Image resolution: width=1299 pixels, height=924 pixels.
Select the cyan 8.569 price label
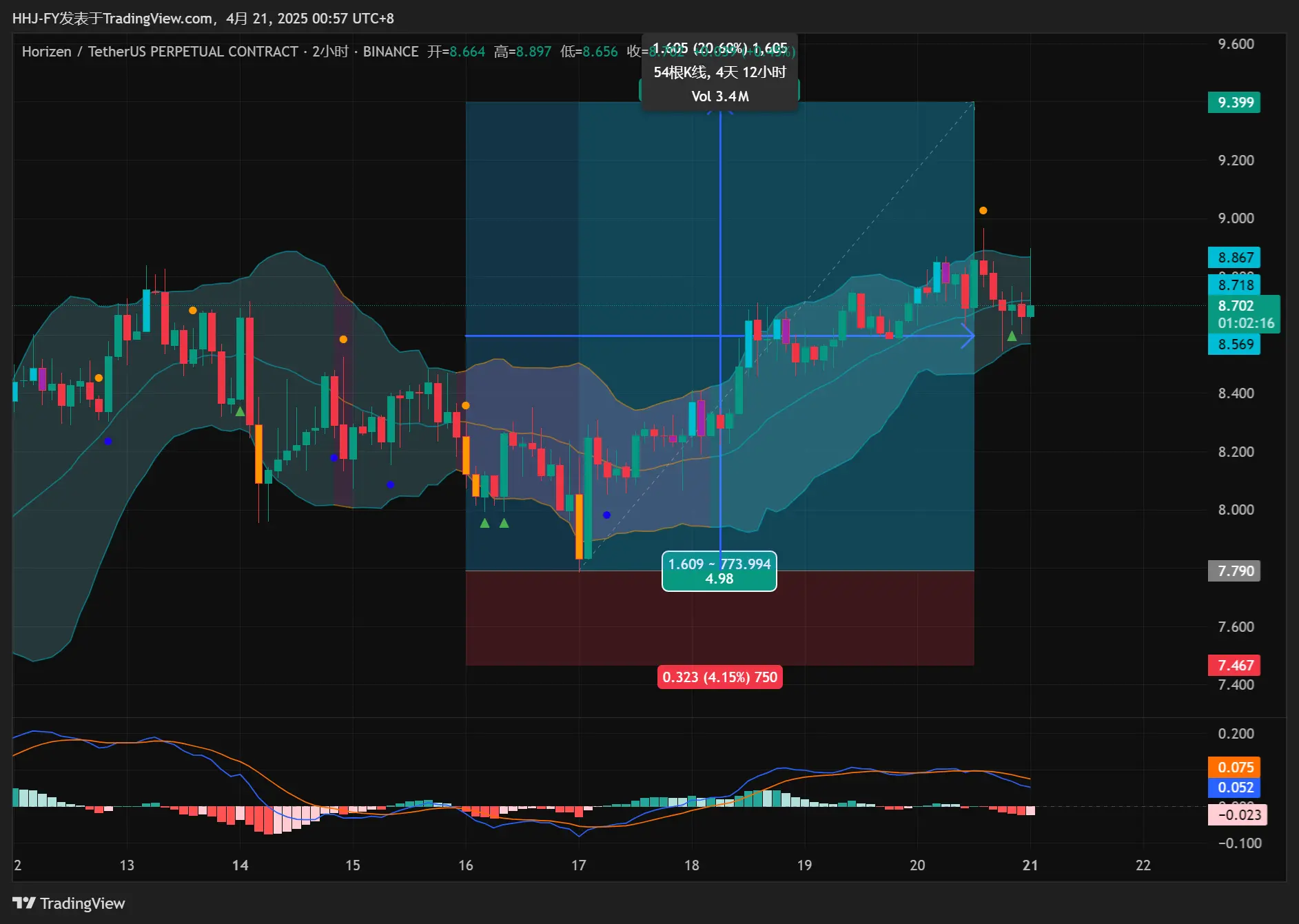click(x=1234, y=345)
